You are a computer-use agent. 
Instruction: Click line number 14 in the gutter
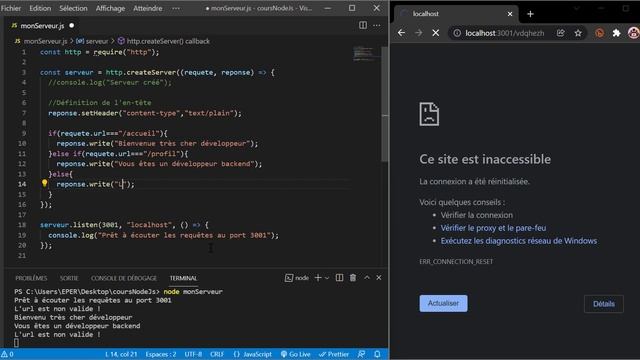click(x=22, y=184)
